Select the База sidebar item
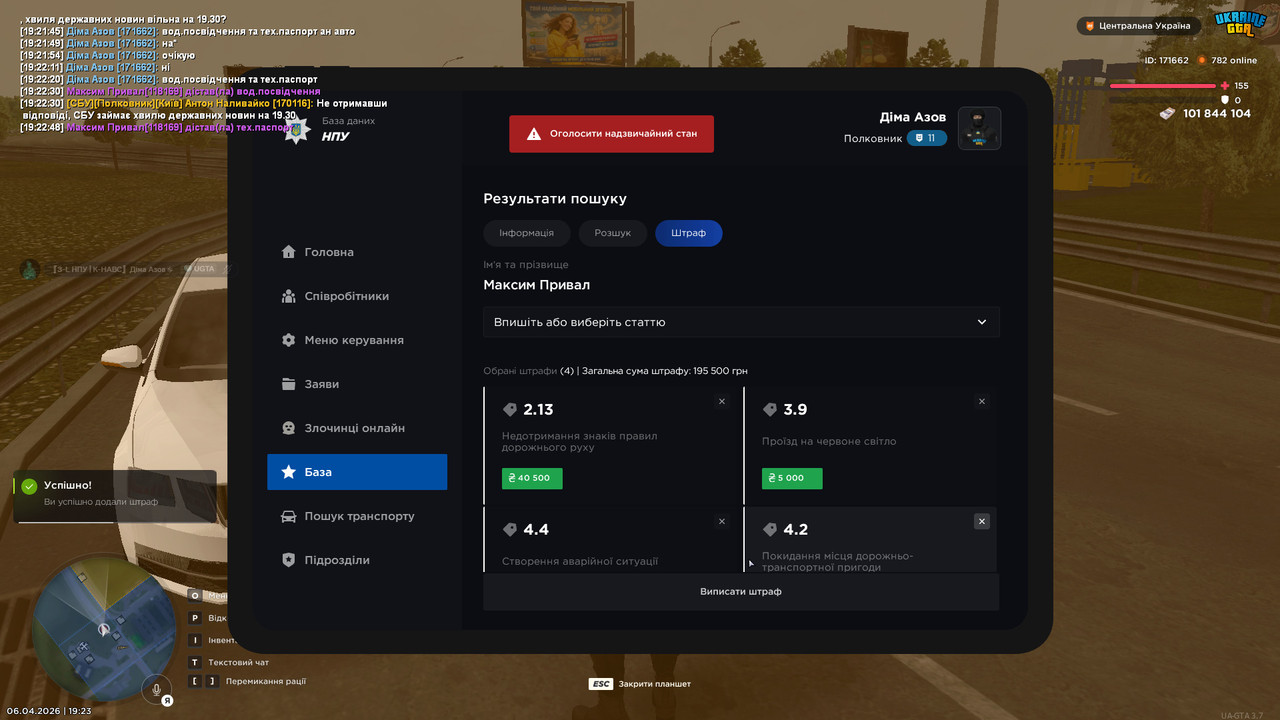Viewport: 1280px width, 720px height. coord(357,472)
